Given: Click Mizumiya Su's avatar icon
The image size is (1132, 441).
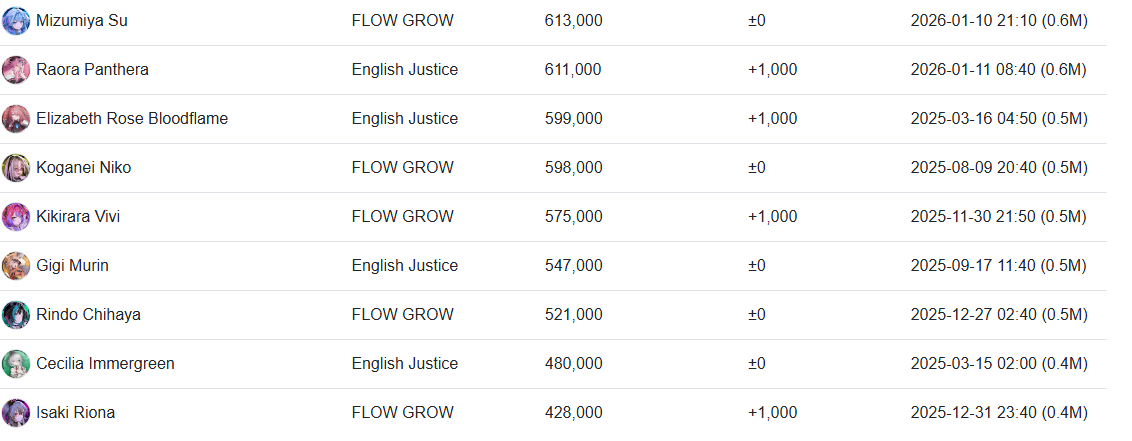Looking at the screenshot, I should [x=16, y=21].
